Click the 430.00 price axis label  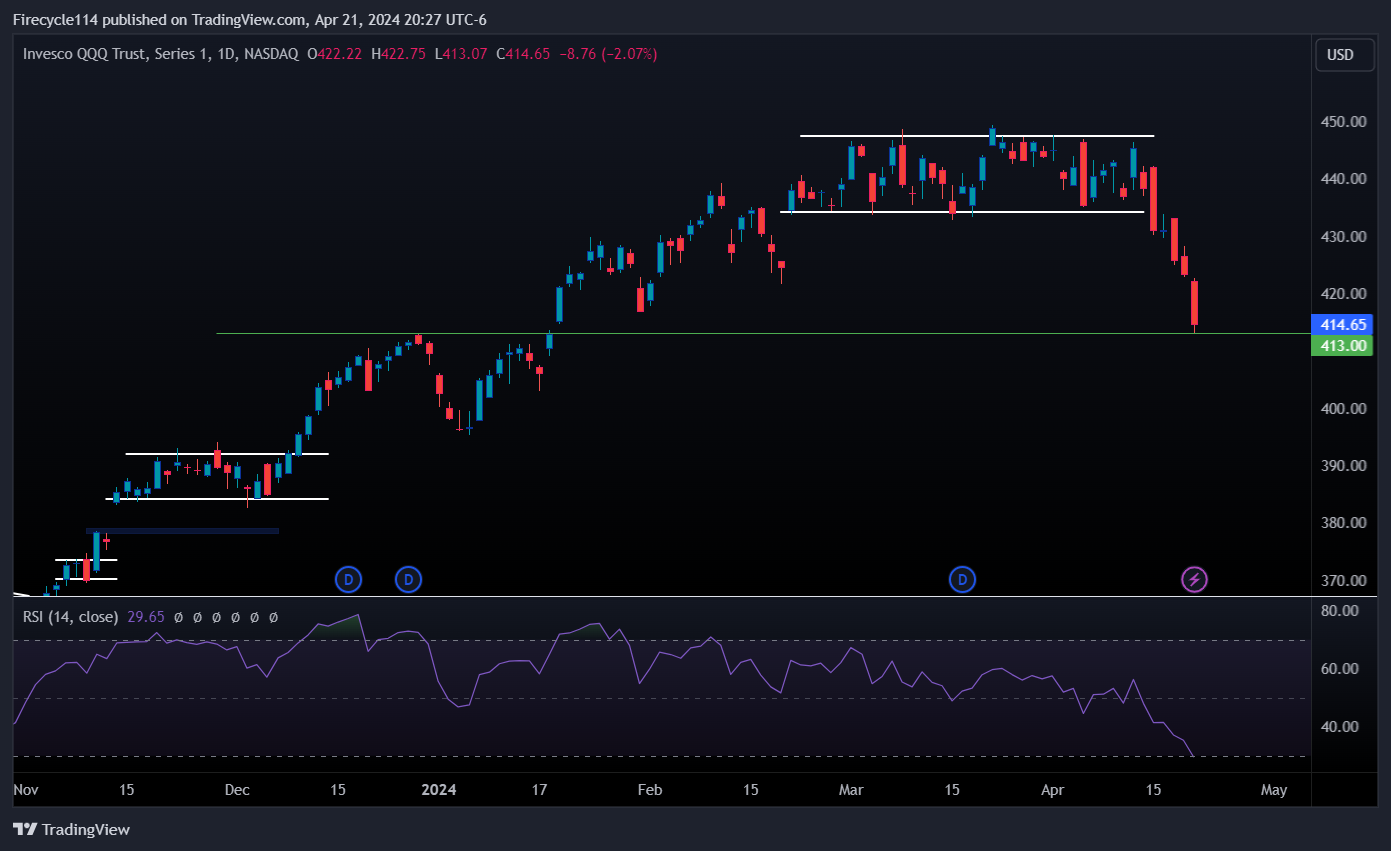1343,236
